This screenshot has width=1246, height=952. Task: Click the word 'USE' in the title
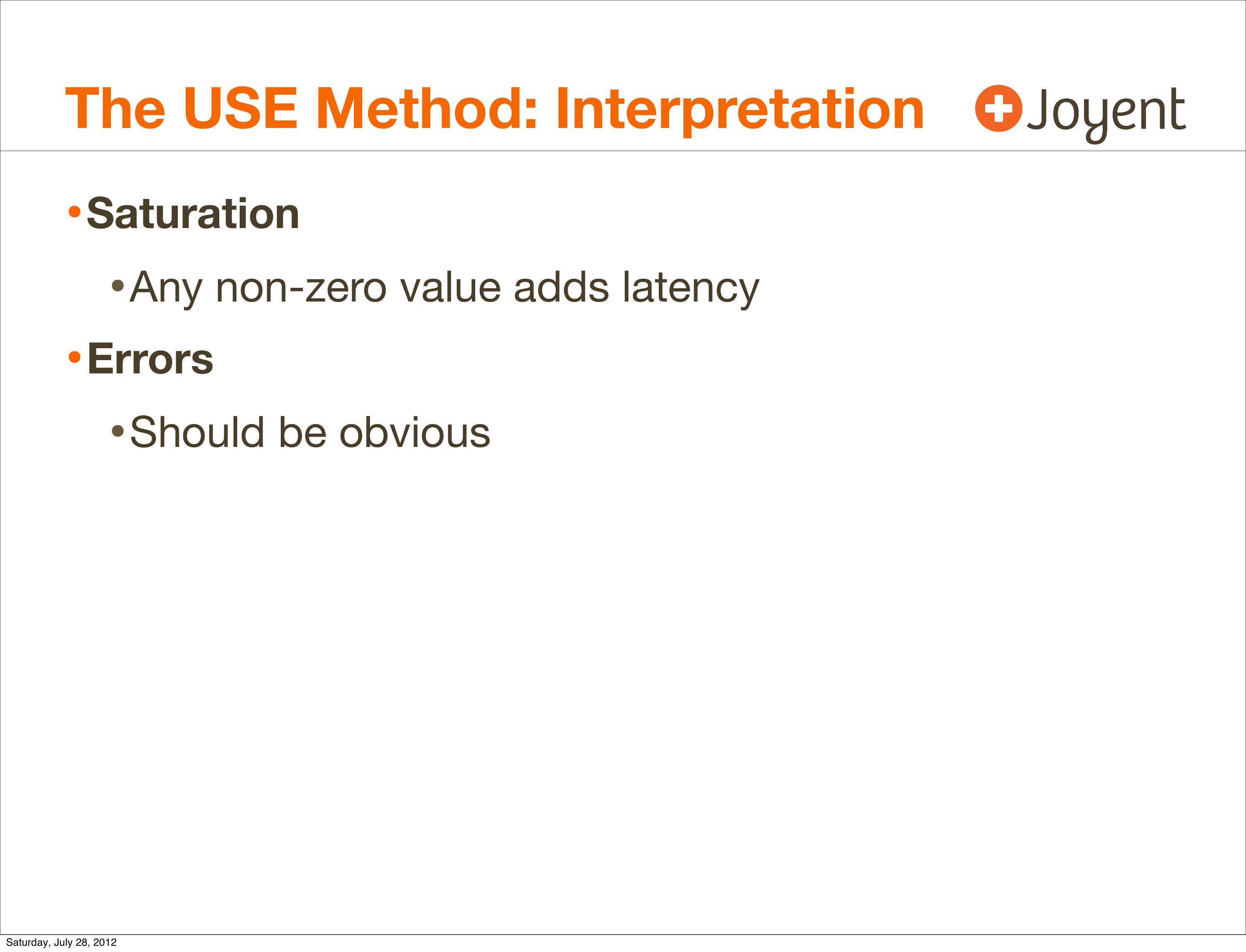[x=240, y=108]
